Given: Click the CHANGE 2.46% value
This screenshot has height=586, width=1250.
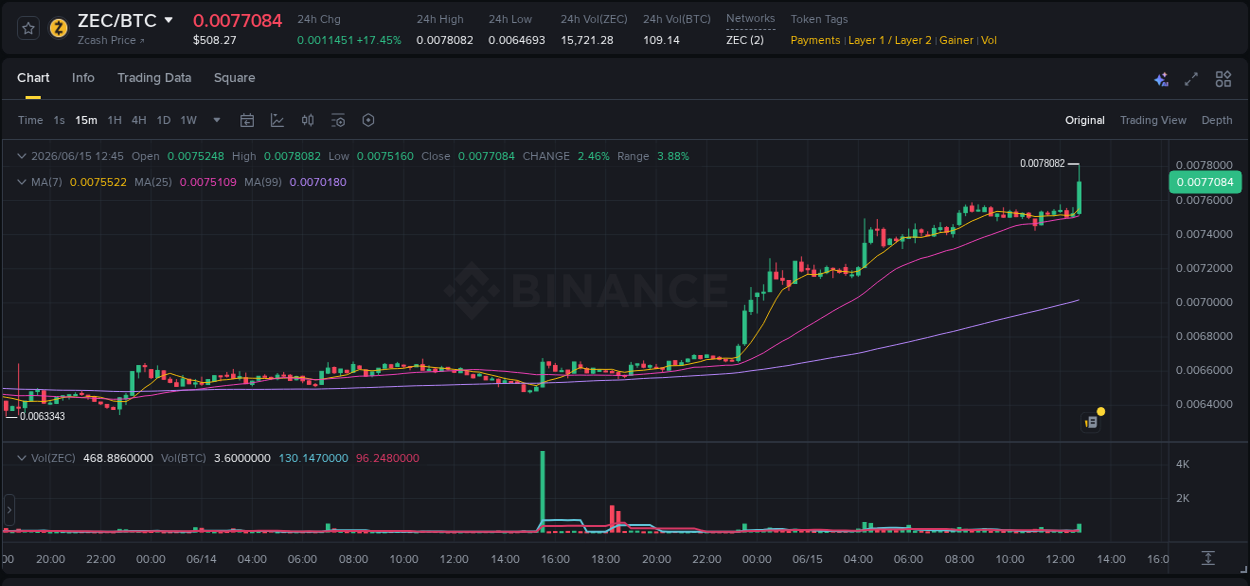Looking at the screenshot, I should [x=593, y=156].
